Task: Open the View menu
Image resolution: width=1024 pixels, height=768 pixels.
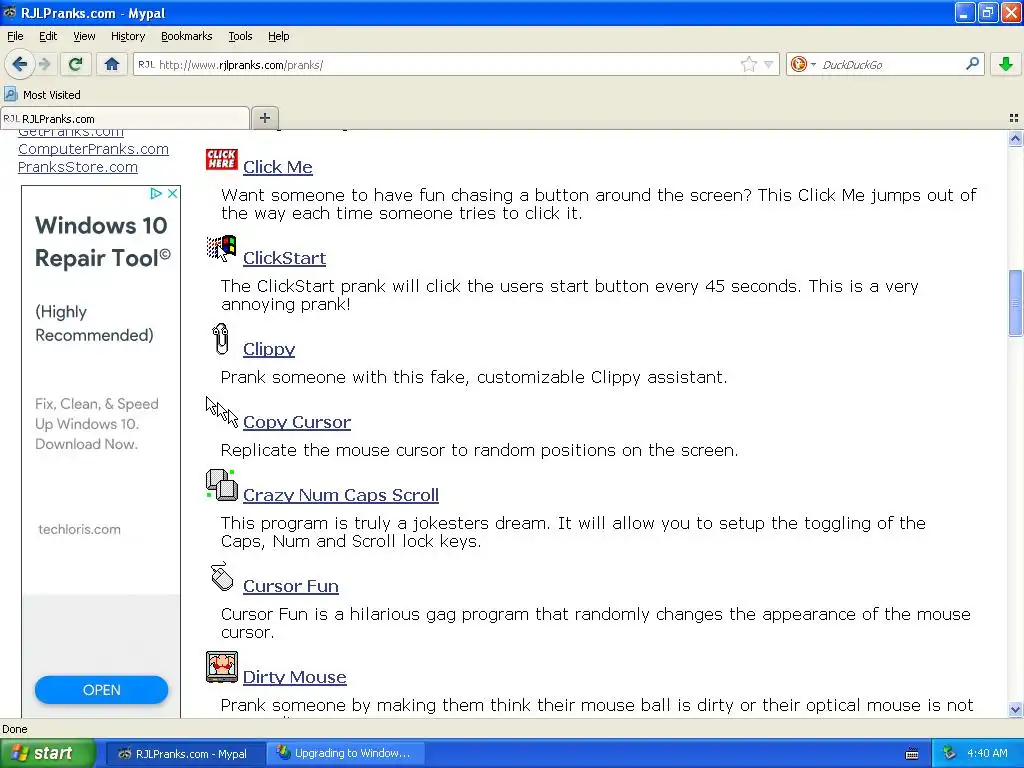Action: pyautogui.click(x=84, y=36)
